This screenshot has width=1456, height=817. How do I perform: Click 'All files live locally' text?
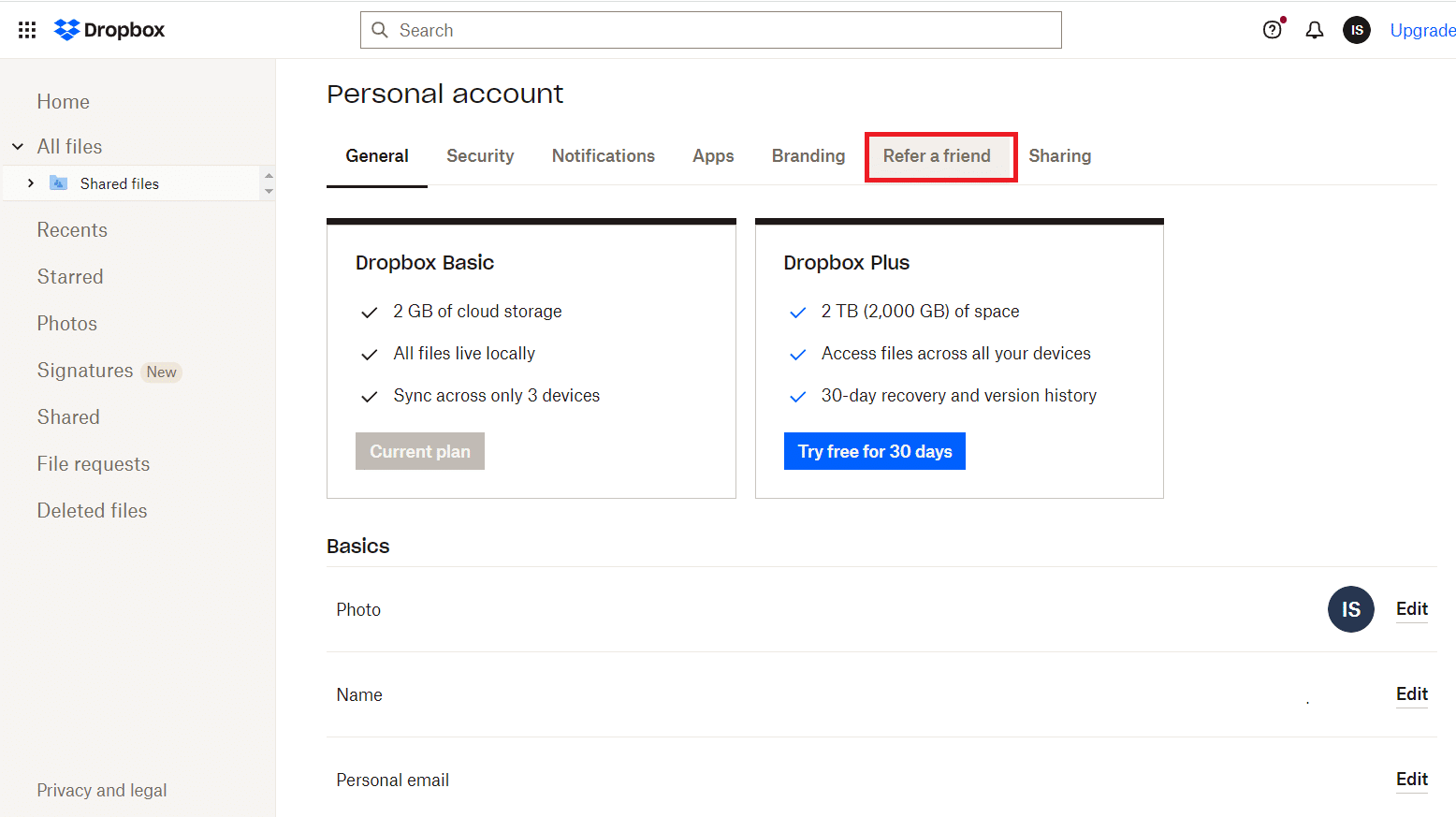[x=464, y=354]
